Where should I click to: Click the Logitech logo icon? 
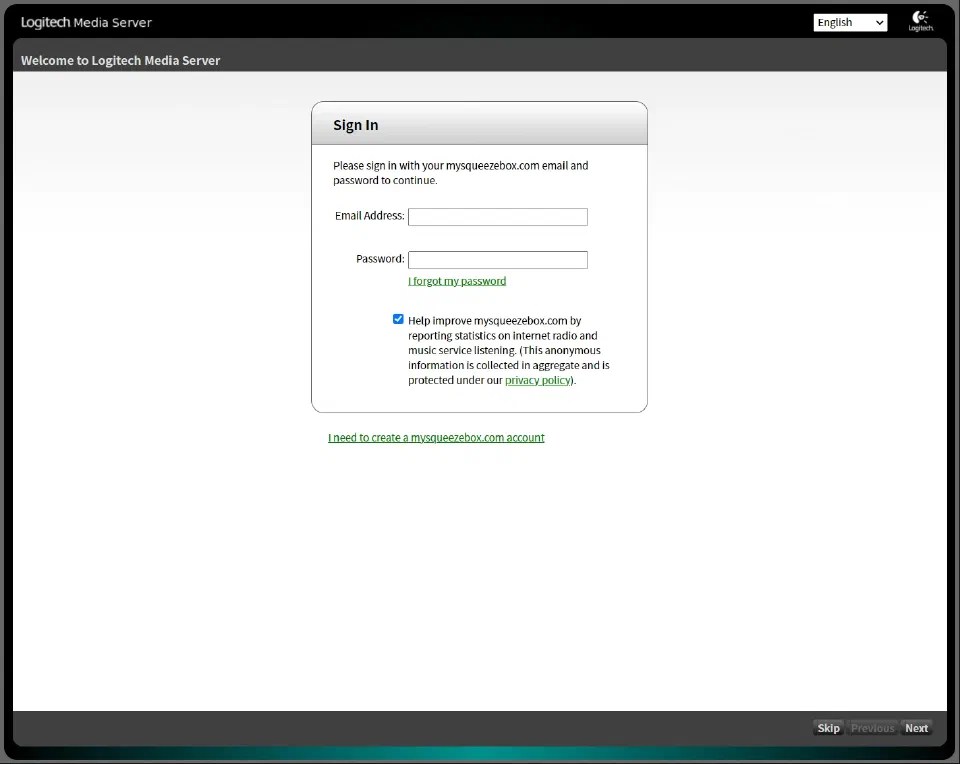[x=920, y=21]
